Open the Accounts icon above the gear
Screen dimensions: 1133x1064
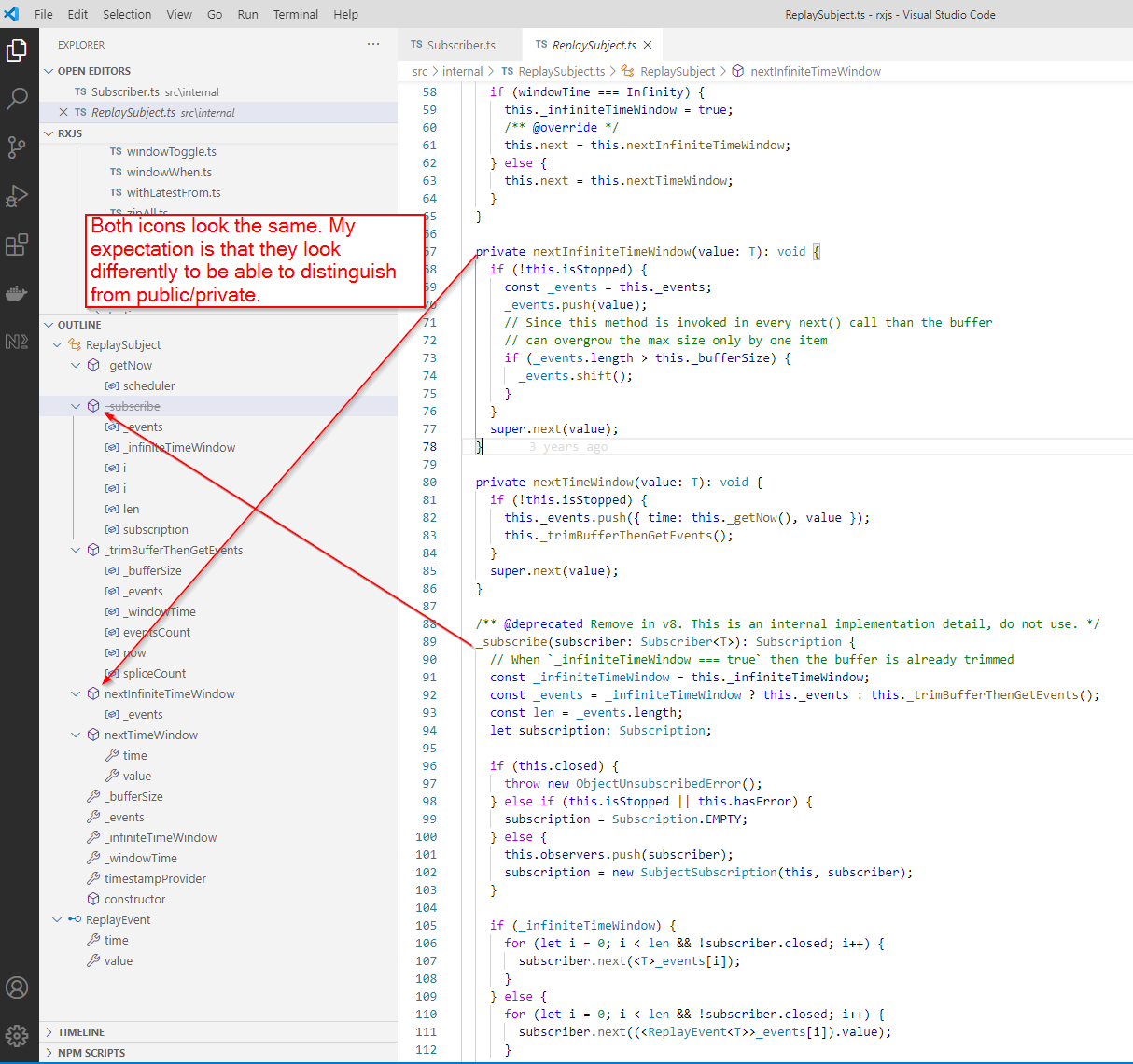click(15, 987)
